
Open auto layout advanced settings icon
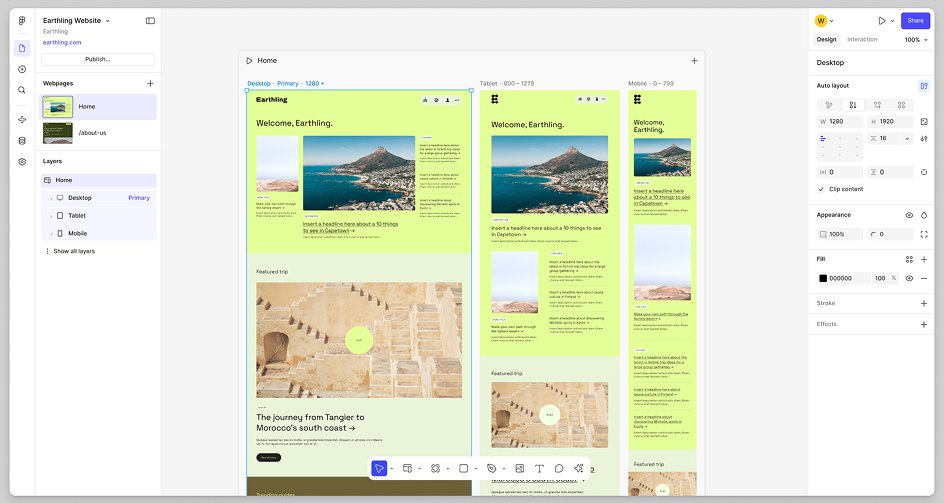pos(924,139)
